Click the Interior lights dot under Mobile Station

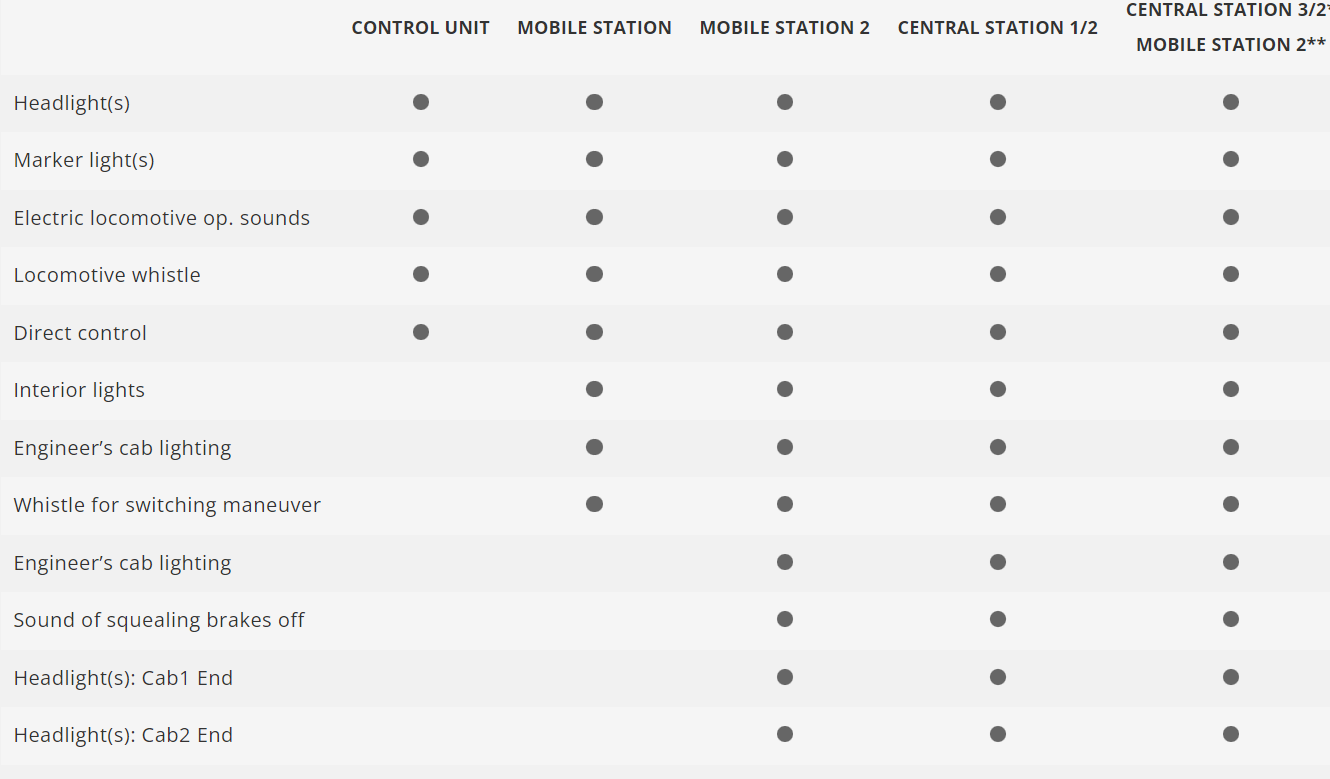[x=594, y=389]
